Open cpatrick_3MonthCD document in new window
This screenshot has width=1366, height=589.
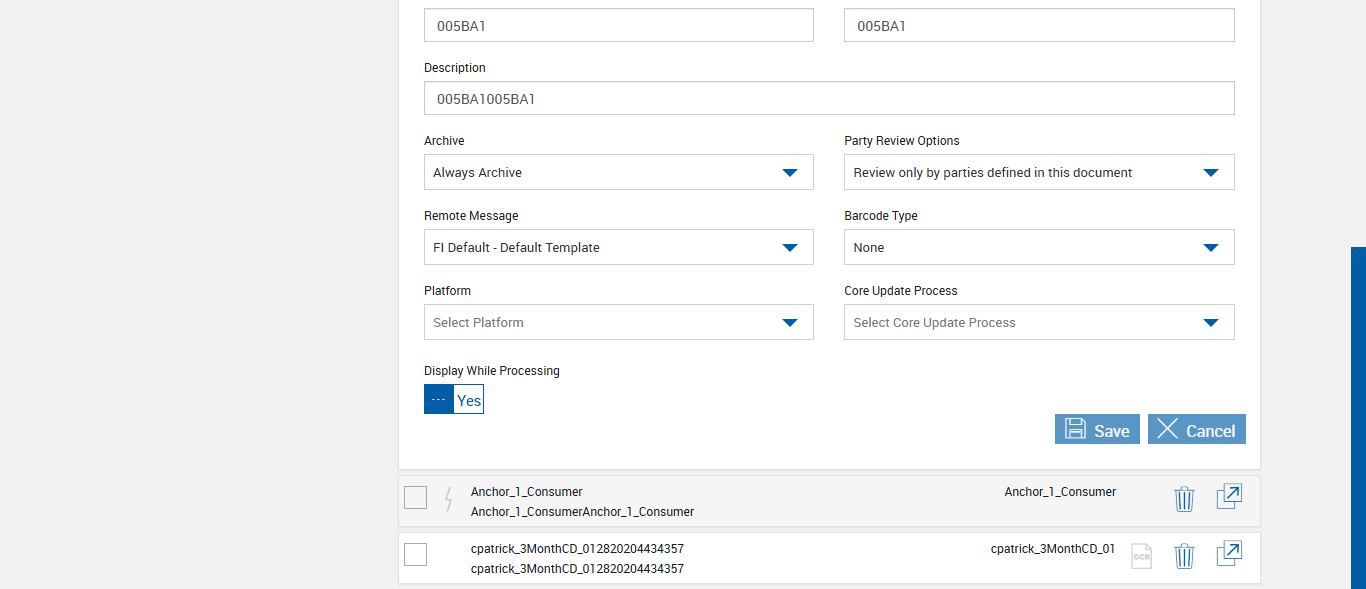[1229, 554]
